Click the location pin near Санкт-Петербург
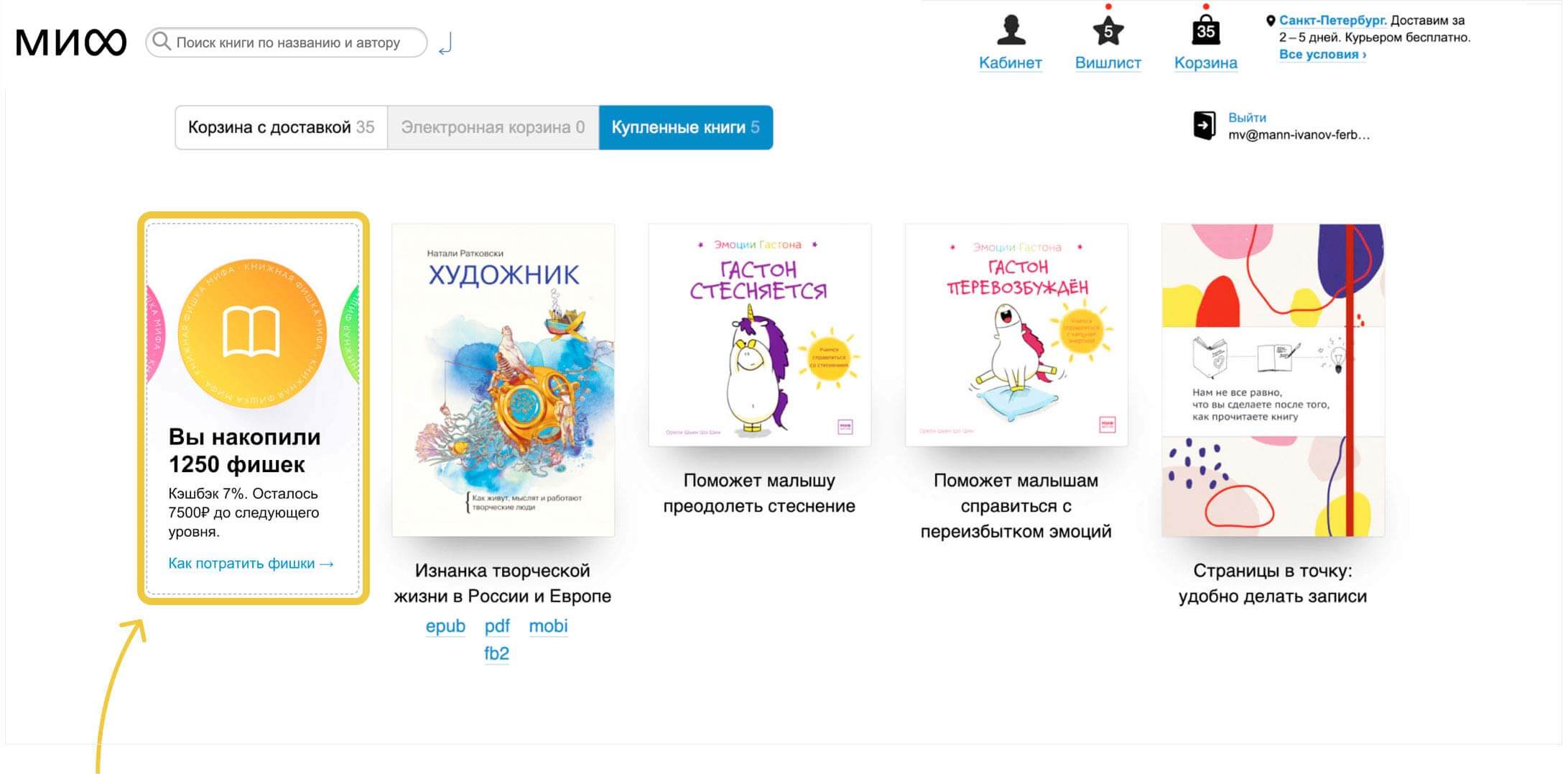Viewport: 1568px width, 774px height. tap(1270, 21)
